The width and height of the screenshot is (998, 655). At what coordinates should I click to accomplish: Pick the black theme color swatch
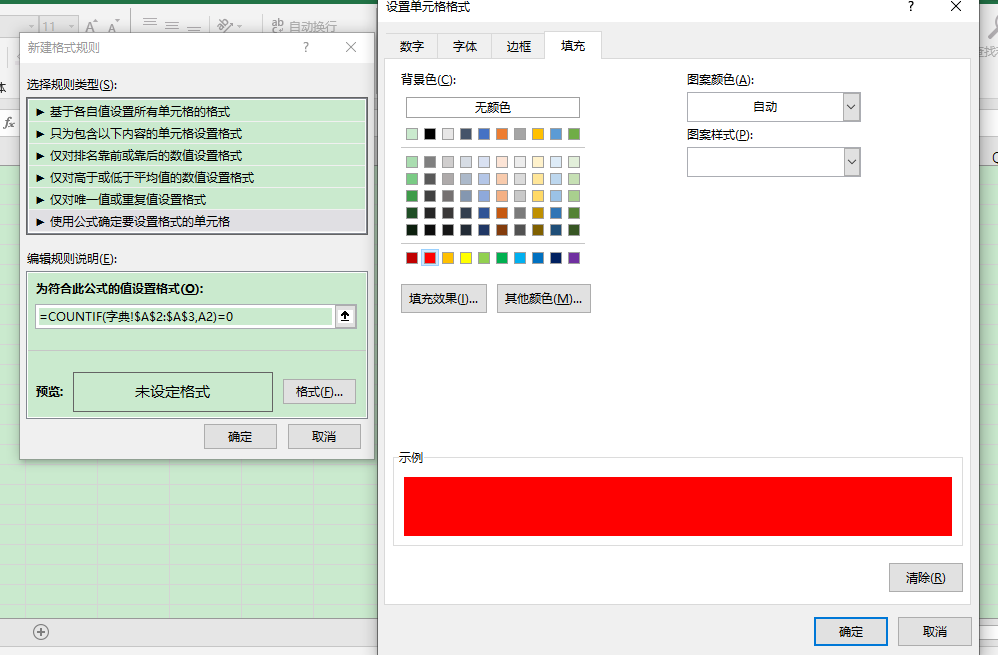[x=430, y=134]
